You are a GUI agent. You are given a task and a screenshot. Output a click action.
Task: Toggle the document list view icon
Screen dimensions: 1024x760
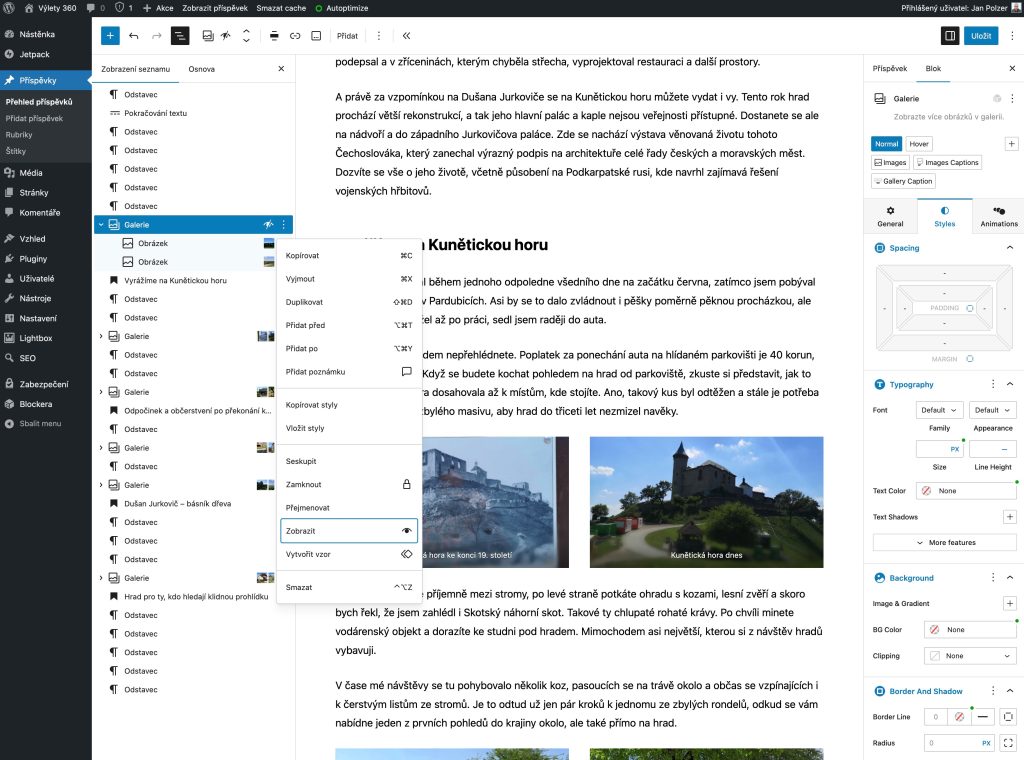tap(180, 35)
